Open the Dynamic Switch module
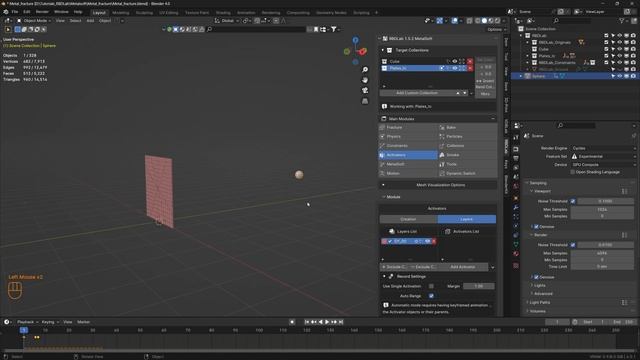640x360 pixels. (468, 173)
